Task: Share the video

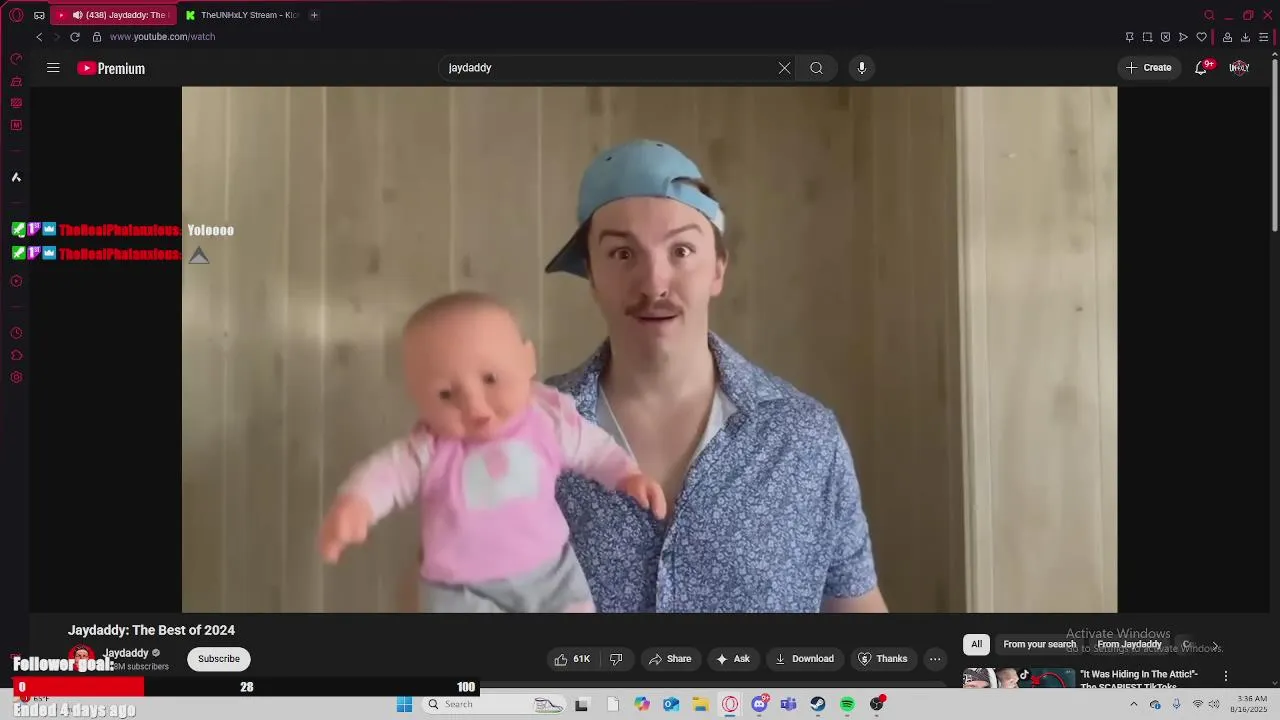Action: tap(670, 659)
